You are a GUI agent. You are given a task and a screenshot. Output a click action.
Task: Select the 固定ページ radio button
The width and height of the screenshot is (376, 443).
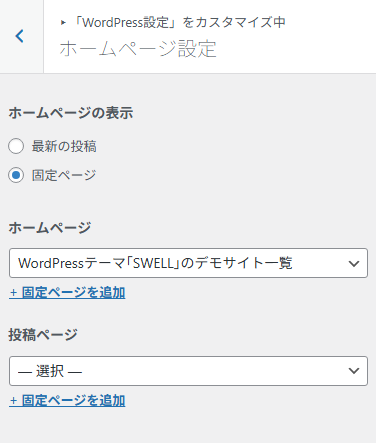pyautogui.click(x=16, y=175)
